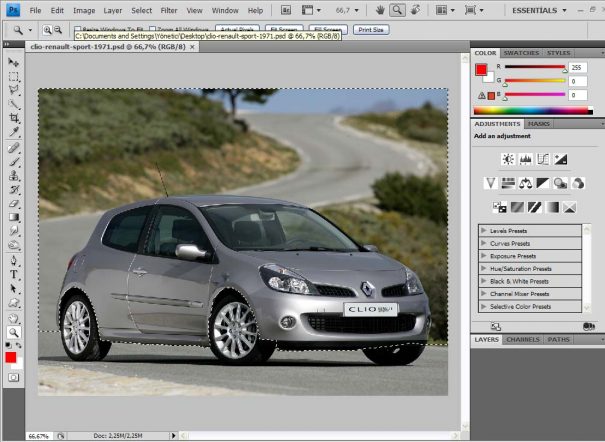Add an Exposure adjustment
This screenshot has height=442, width=605.
pos(561,159)
